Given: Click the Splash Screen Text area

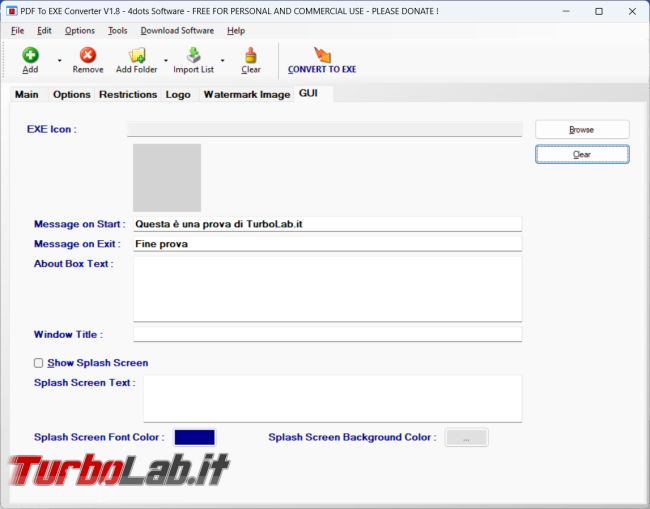Looking at the screenshot, I should click(332, 399).
